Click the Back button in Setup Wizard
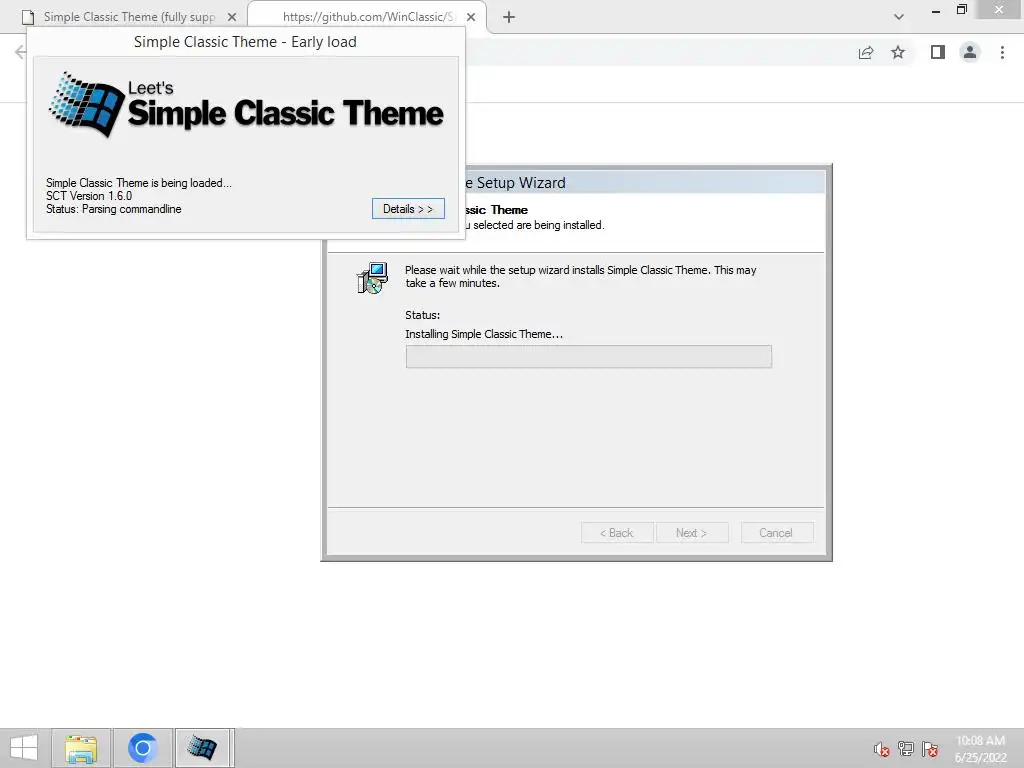The height and width of the screenshot is (768, 1024). click(x=616, y=533)
